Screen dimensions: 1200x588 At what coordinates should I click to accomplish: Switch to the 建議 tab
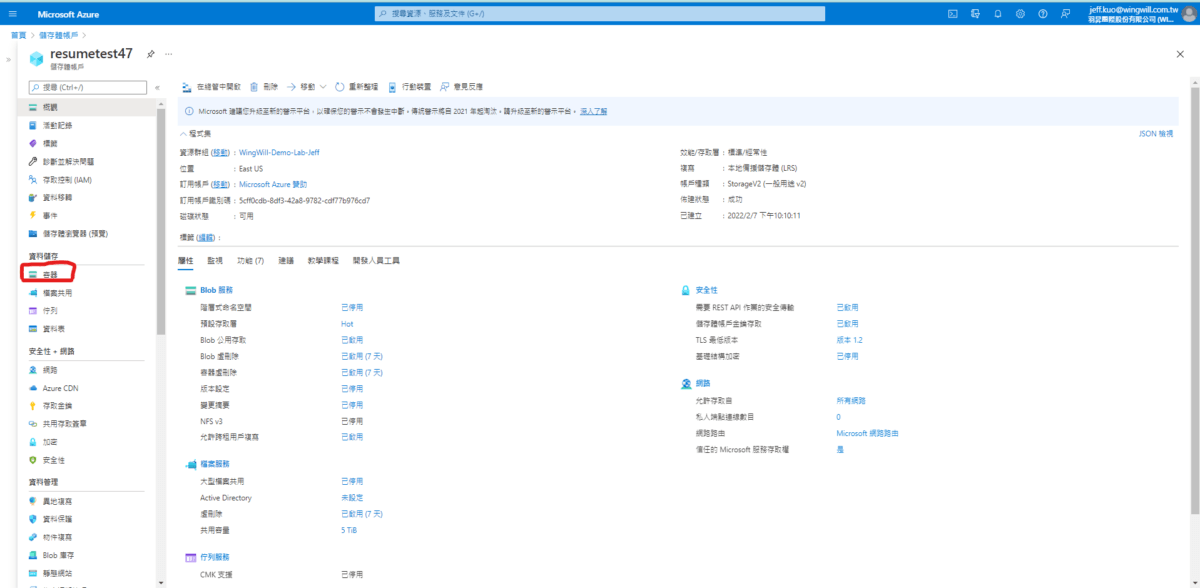[x=286, y=260]
